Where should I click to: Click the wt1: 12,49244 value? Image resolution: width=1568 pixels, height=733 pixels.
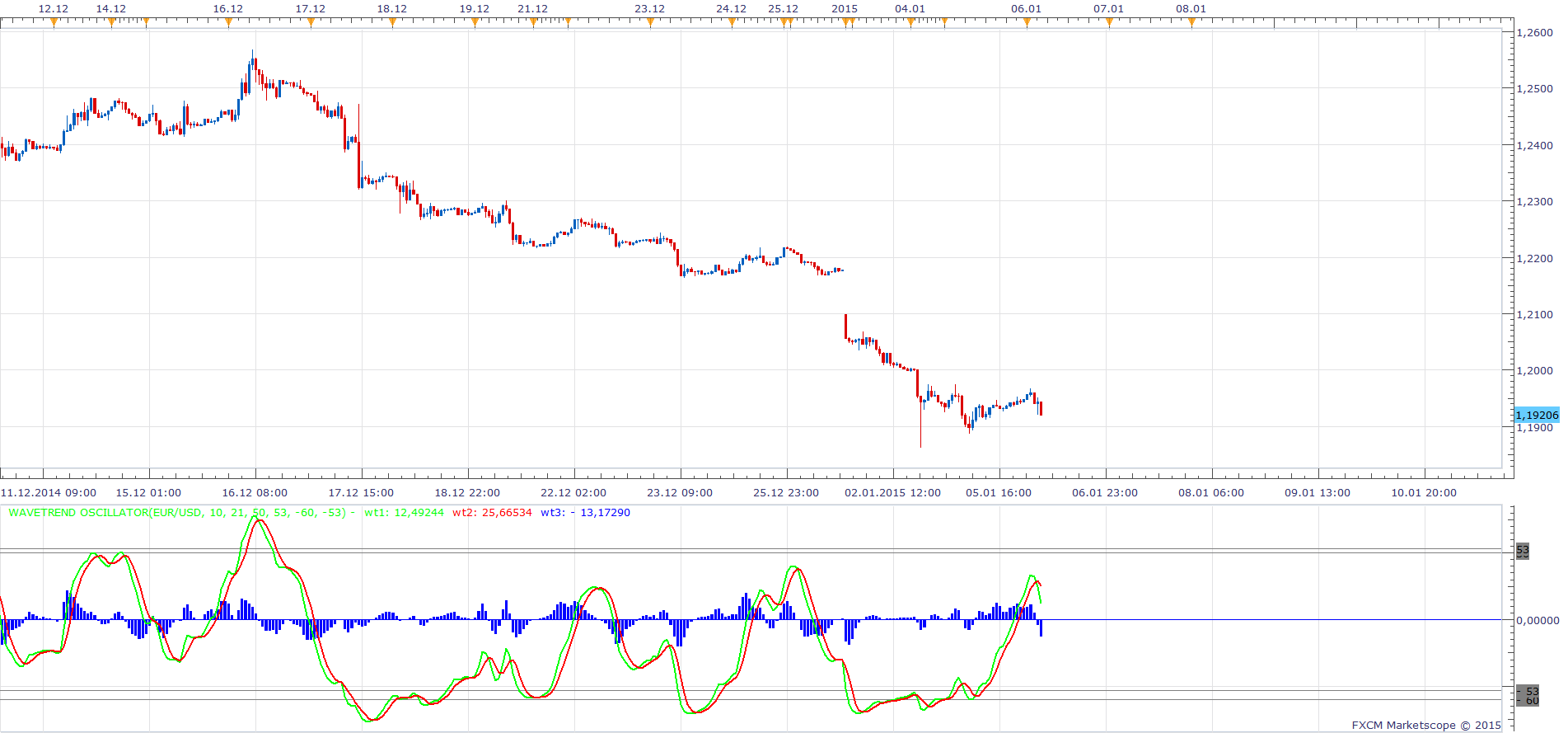click(x=404, y=513)
